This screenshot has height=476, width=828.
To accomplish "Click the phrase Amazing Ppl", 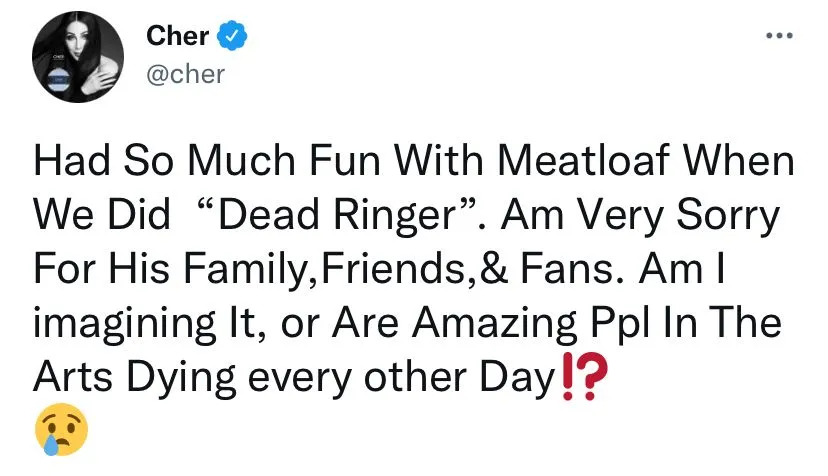I will tap(530, 323).
